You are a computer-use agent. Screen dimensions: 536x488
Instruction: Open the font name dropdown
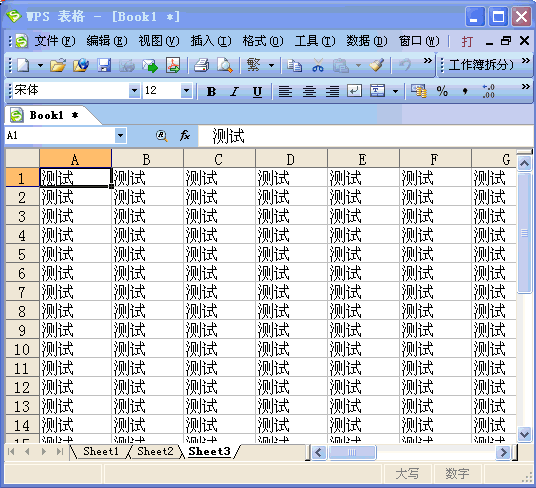(x=135, y=91)
